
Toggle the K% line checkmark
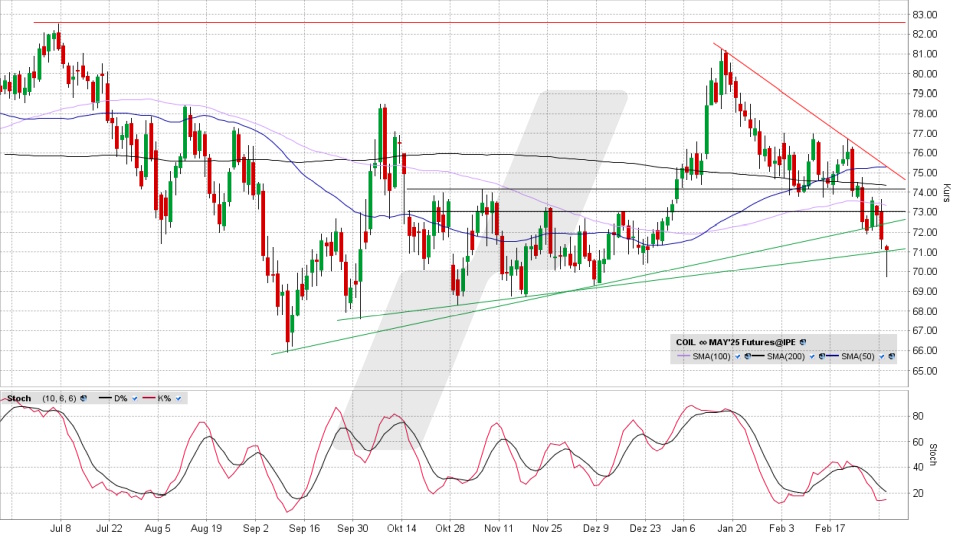(x=178, y=398)
